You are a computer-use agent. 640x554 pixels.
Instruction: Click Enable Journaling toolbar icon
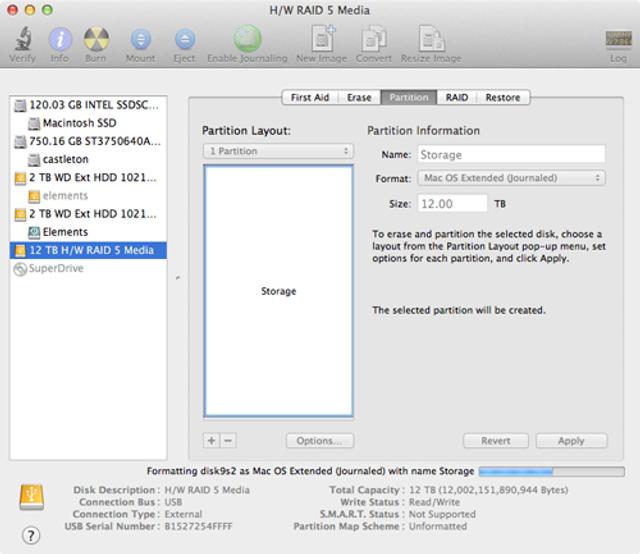(x=247, y=41)
